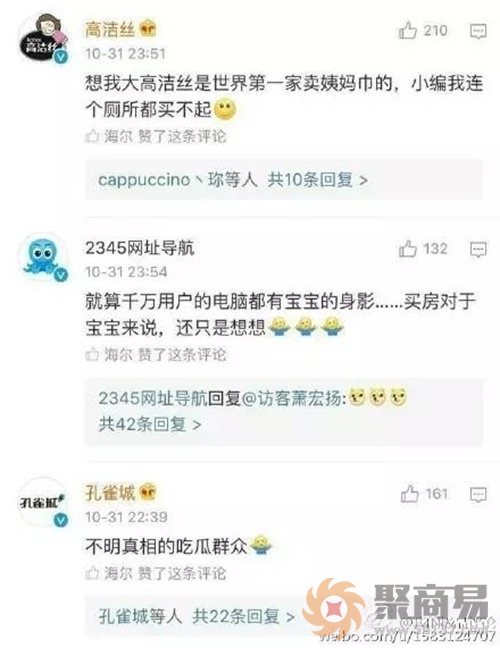500x648 pixels.
Task: Tap 高洁丝 membership crown badge
Action: [148, 30]
